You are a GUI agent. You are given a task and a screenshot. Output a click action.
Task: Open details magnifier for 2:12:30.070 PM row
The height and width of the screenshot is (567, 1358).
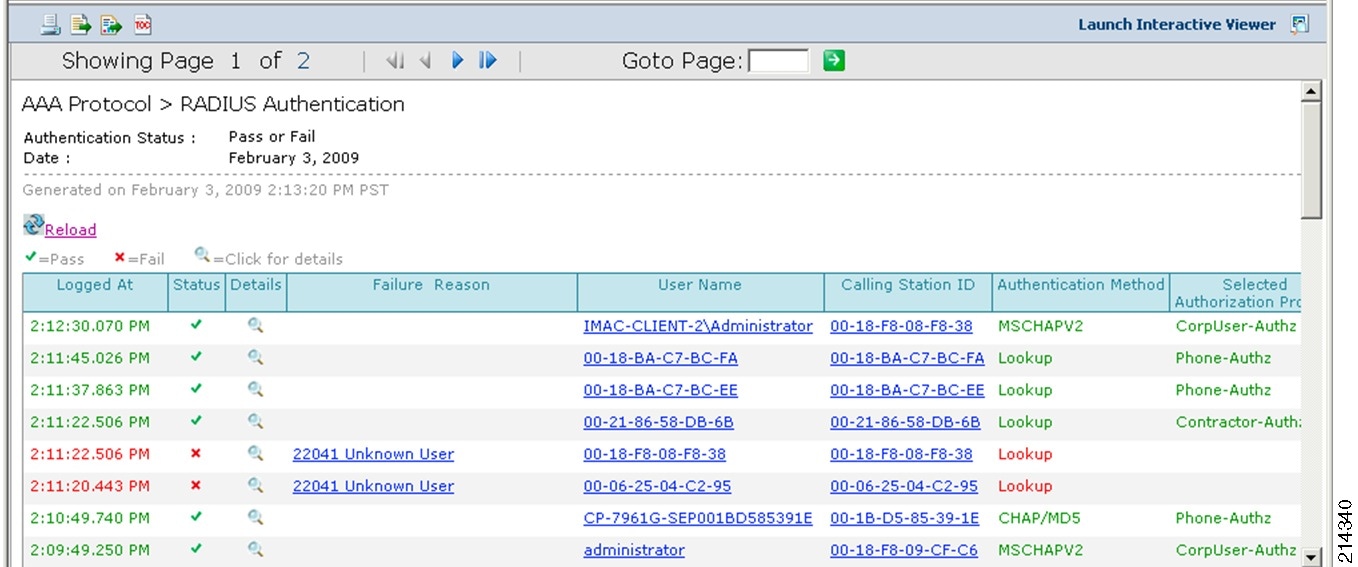(255, 325)
